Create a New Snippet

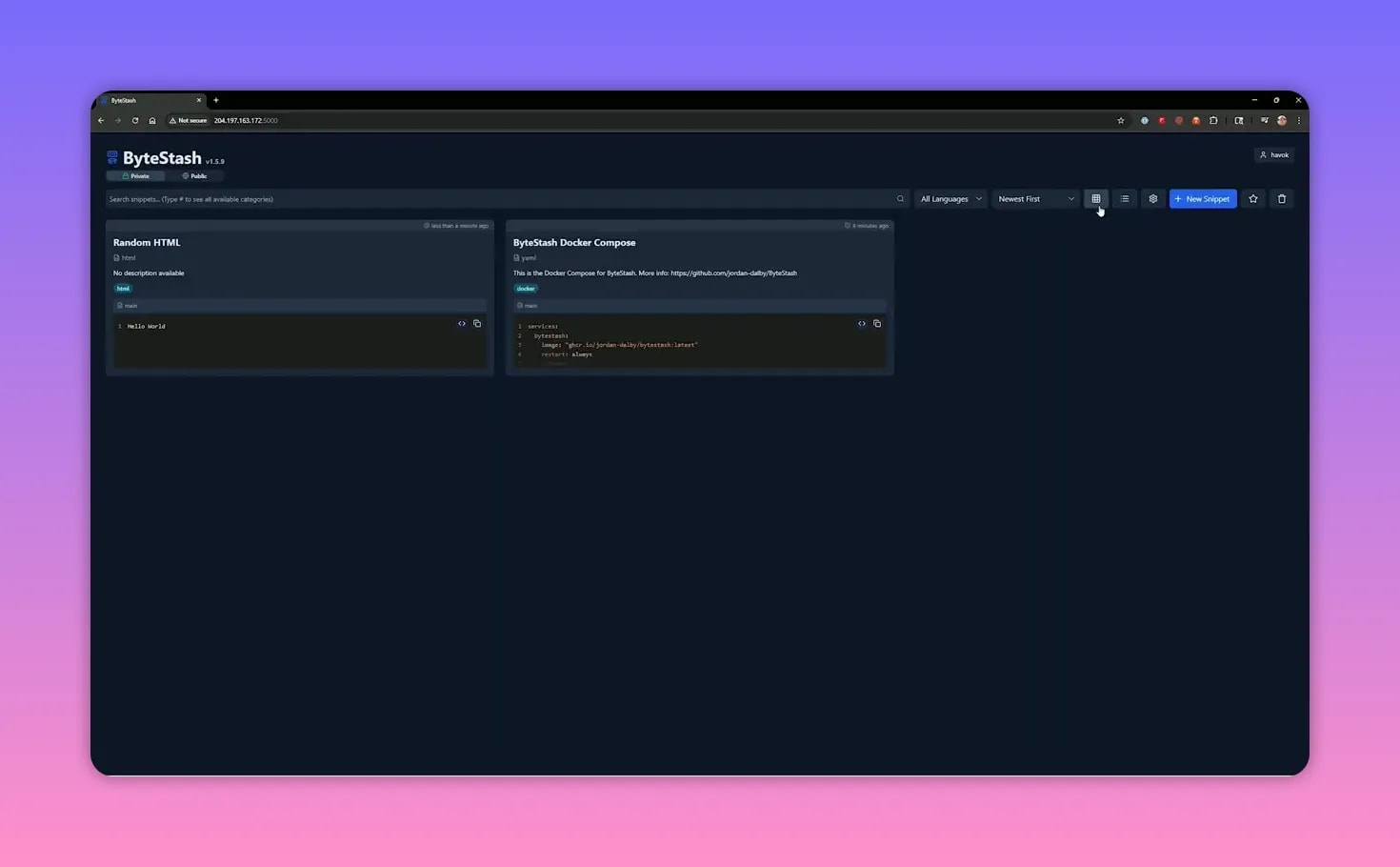1203,199
